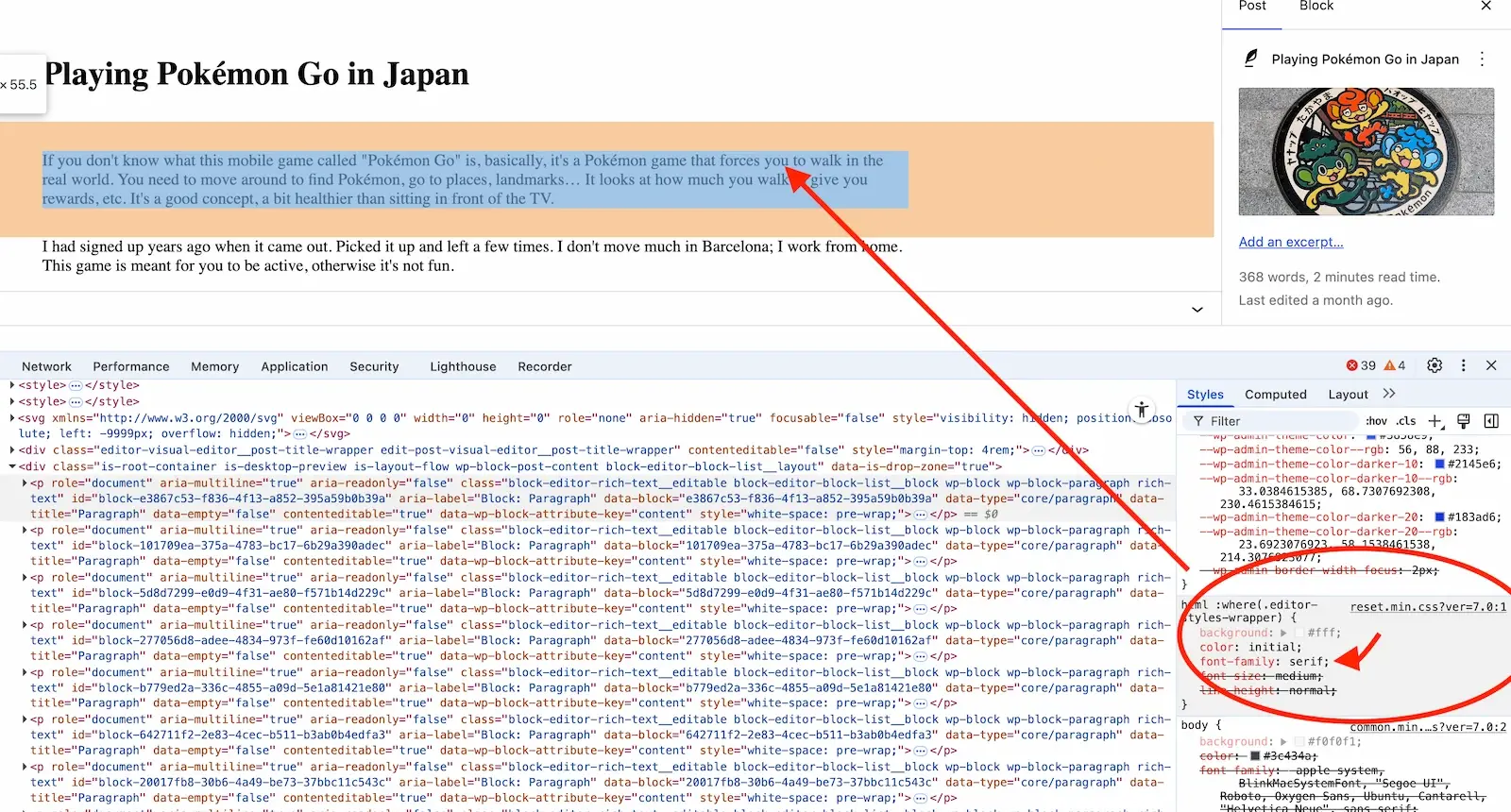Image resolution: width=1511 pixels, height=812 pixels.
Task: Click the font-family: serif declaration
Action: (1265, 662)
